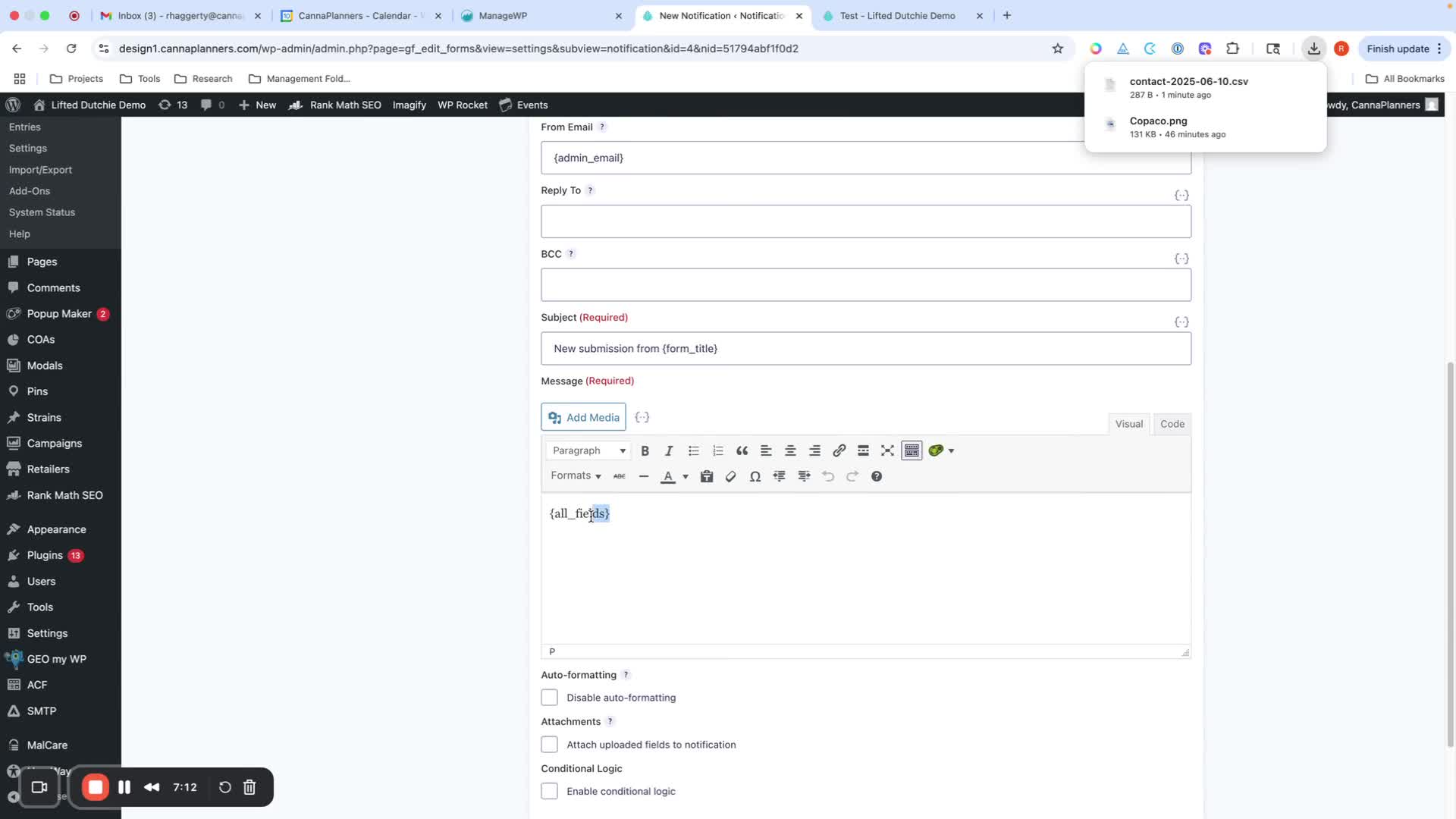The image size is (1456, 819).
Task: Check the Disable auto-formatting checkbox
Action: tap(549, 697)
